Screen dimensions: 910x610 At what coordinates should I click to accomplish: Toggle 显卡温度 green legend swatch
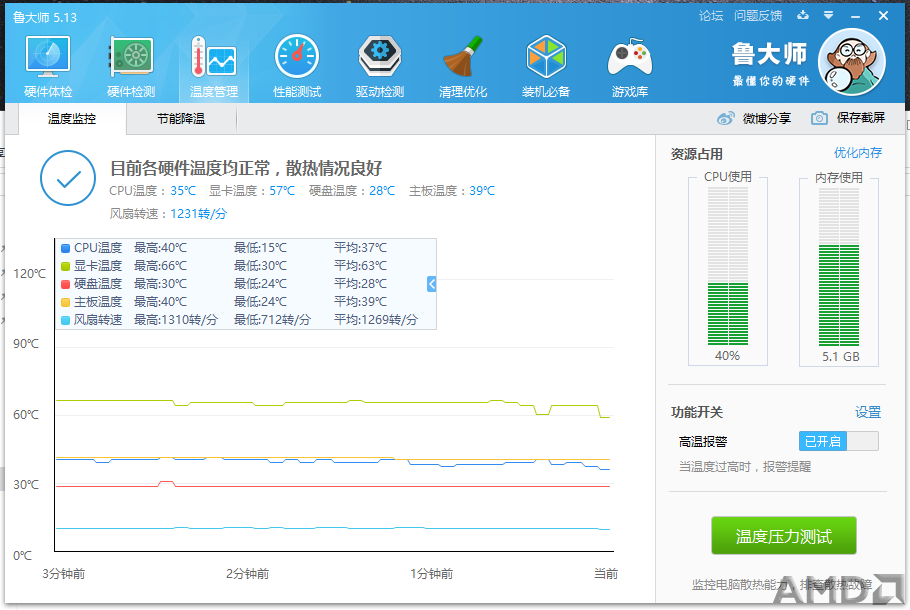tap(66, 266)
